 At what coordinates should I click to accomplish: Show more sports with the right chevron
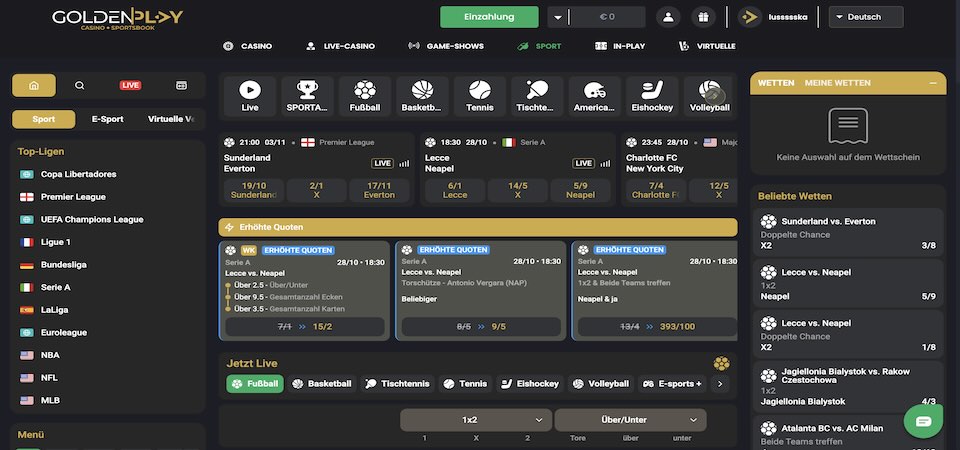point(720,384)
